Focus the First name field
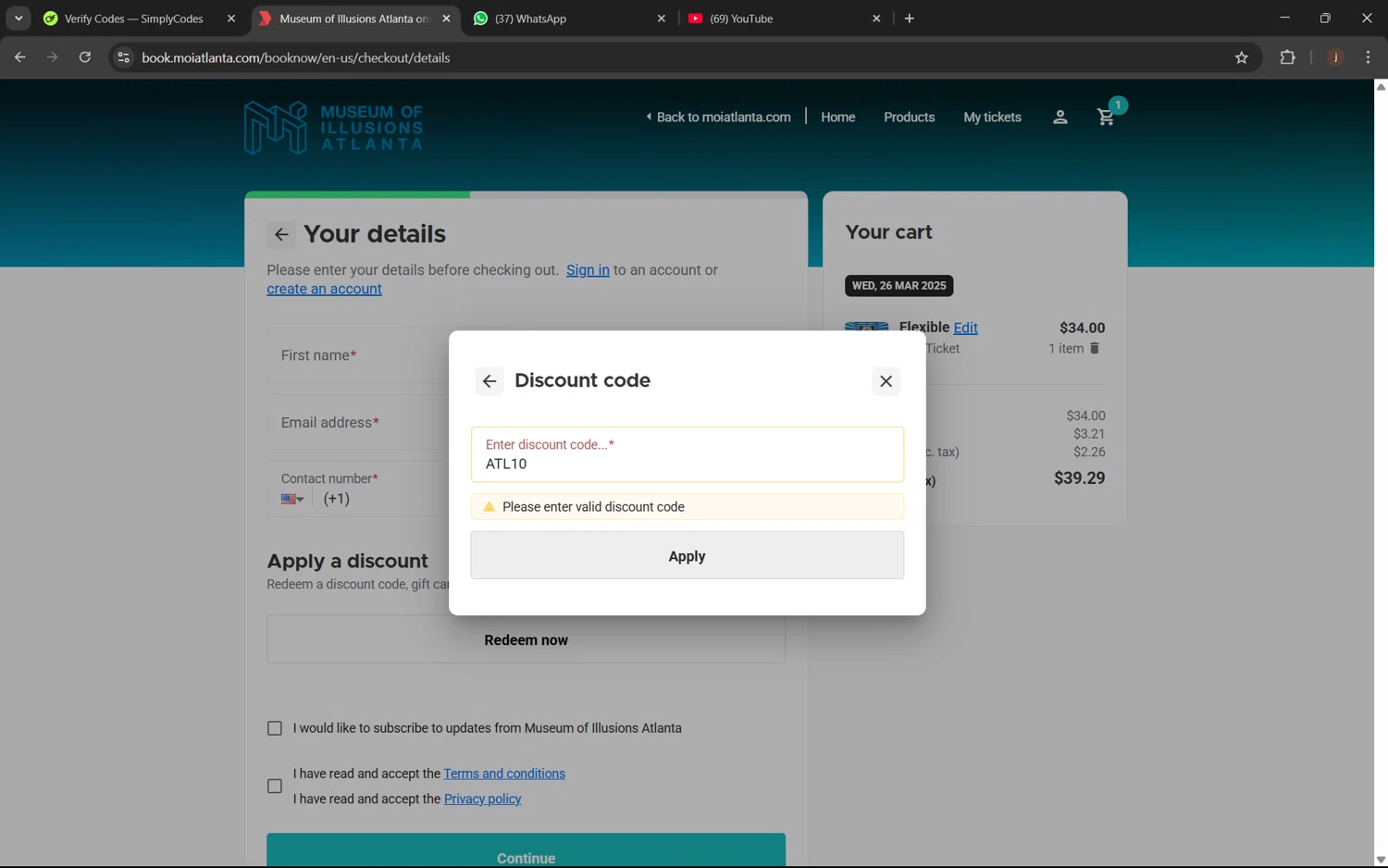Screen dimensions: 1388x868 (x=358, y=355)
